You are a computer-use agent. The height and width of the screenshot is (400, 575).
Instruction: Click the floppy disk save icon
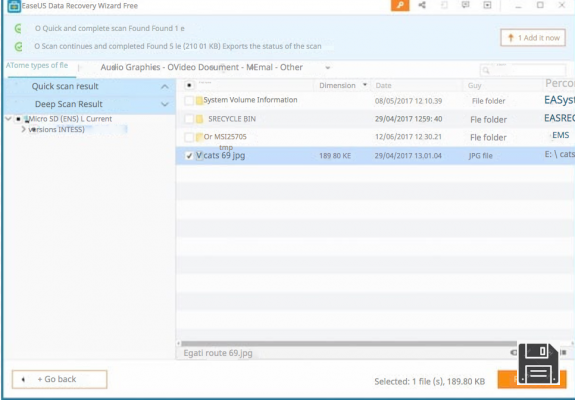tap(538, 364)
